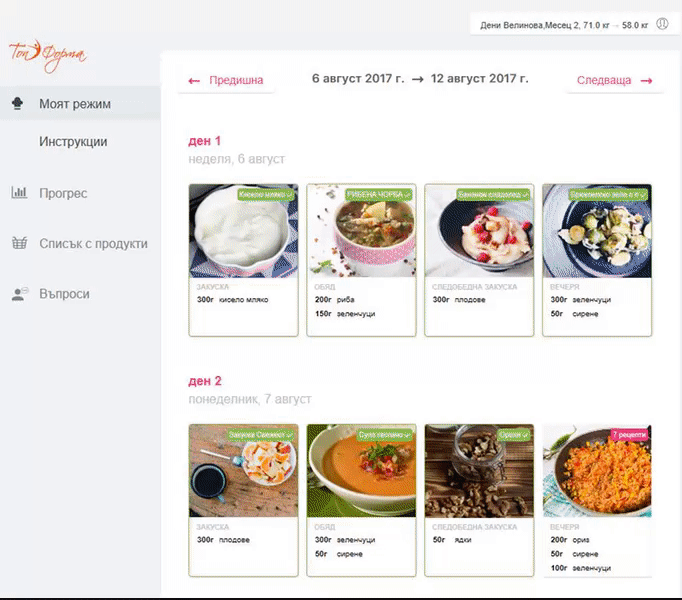Click the Топ Форма logo
The height and width of the screenshot is (600, 682).
pos(47,56)
